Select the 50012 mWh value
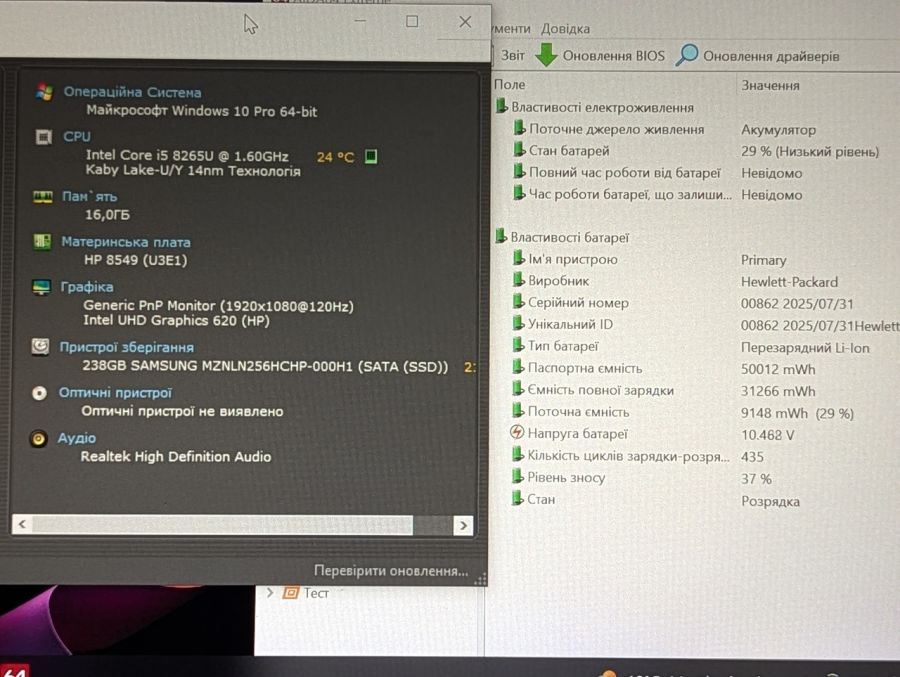This screenshot has width=900, height=677. coord(778,369)
